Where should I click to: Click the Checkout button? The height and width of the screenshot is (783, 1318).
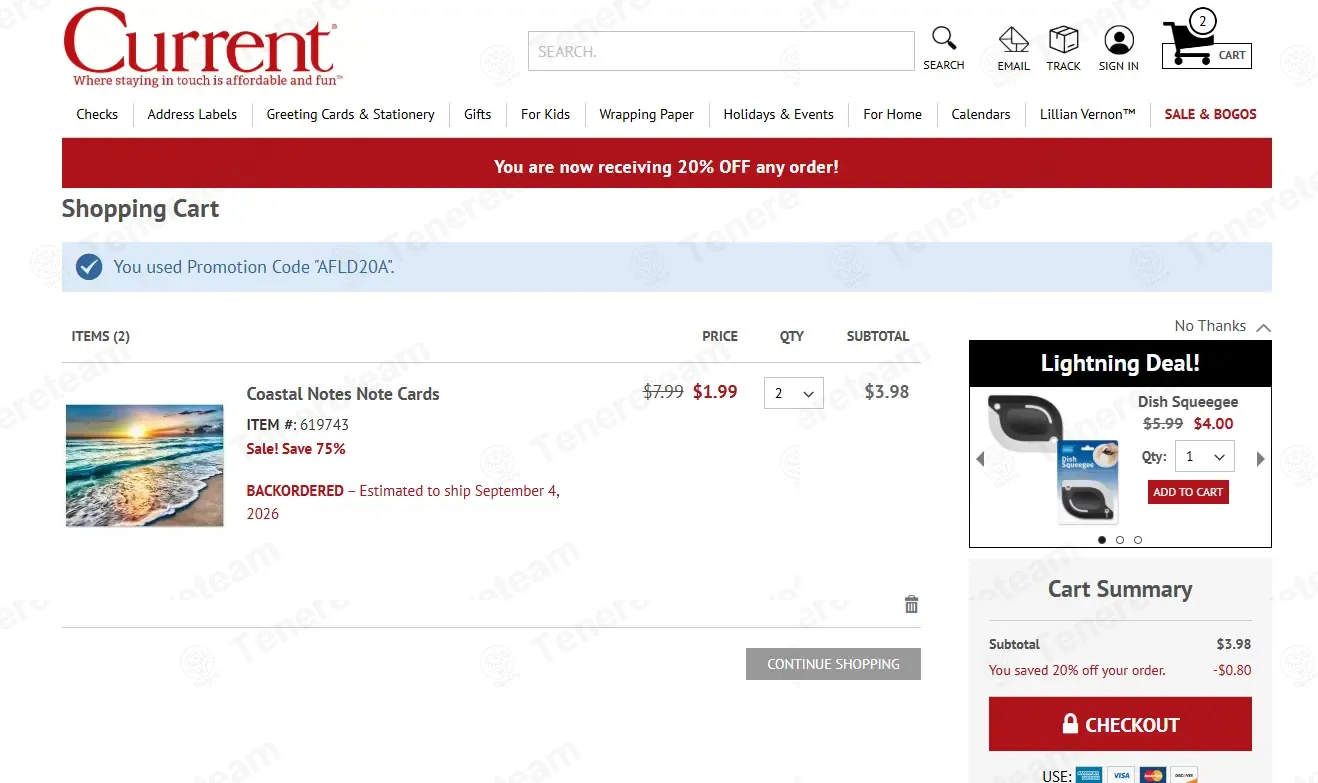point(1120,724)
